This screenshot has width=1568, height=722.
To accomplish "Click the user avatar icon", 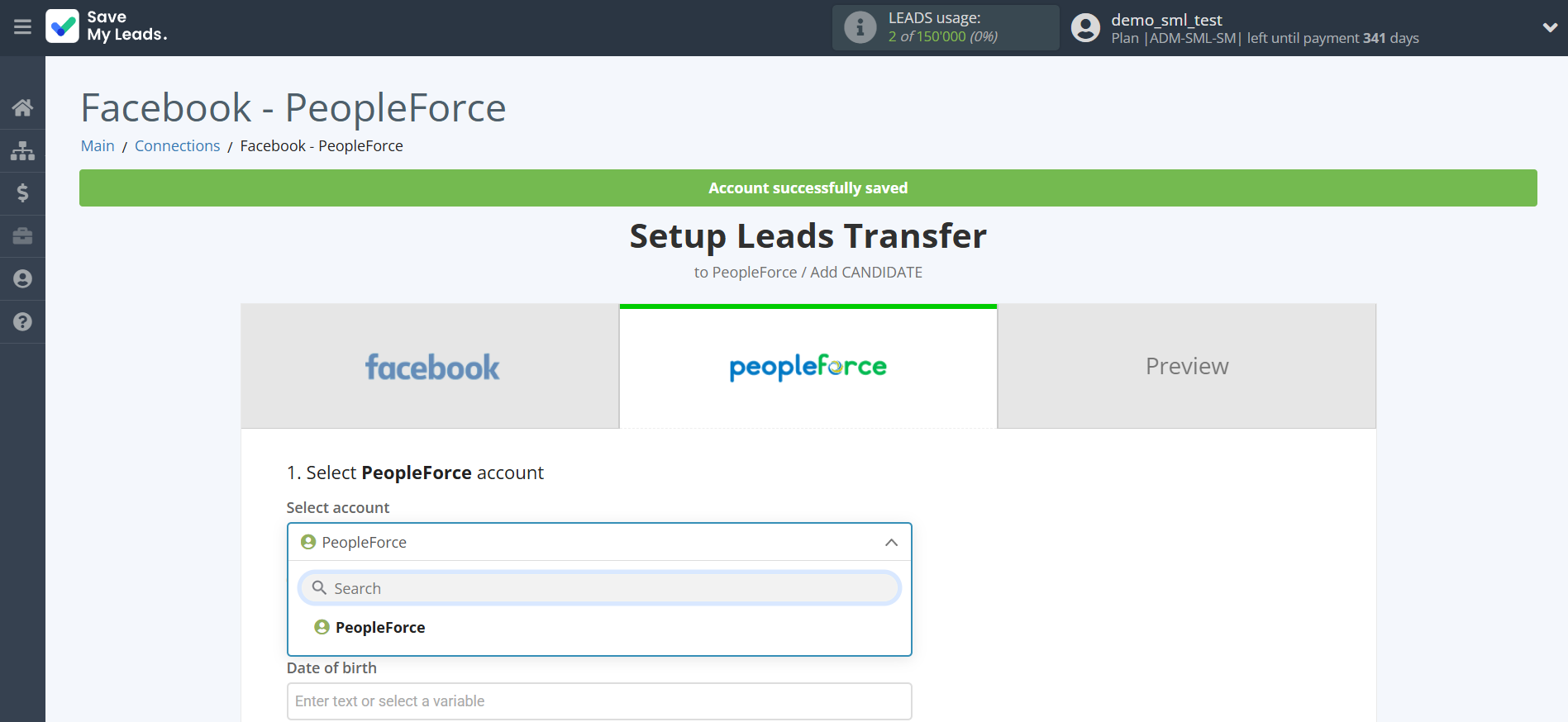I will (x=1085, y=28).
